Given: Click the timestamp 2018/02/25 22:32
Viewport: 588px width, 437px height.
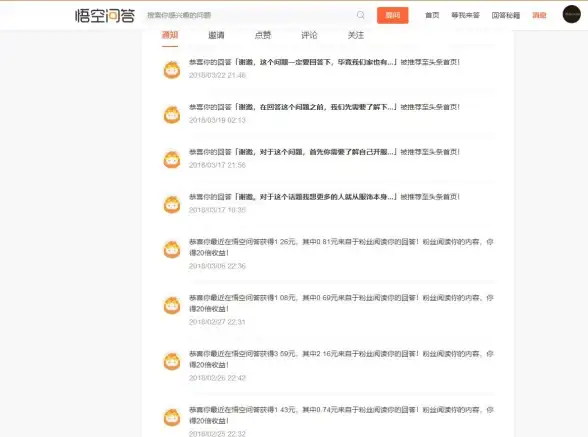Looking at the screenshot, I should pyautogui.click(x=218, y=434).
